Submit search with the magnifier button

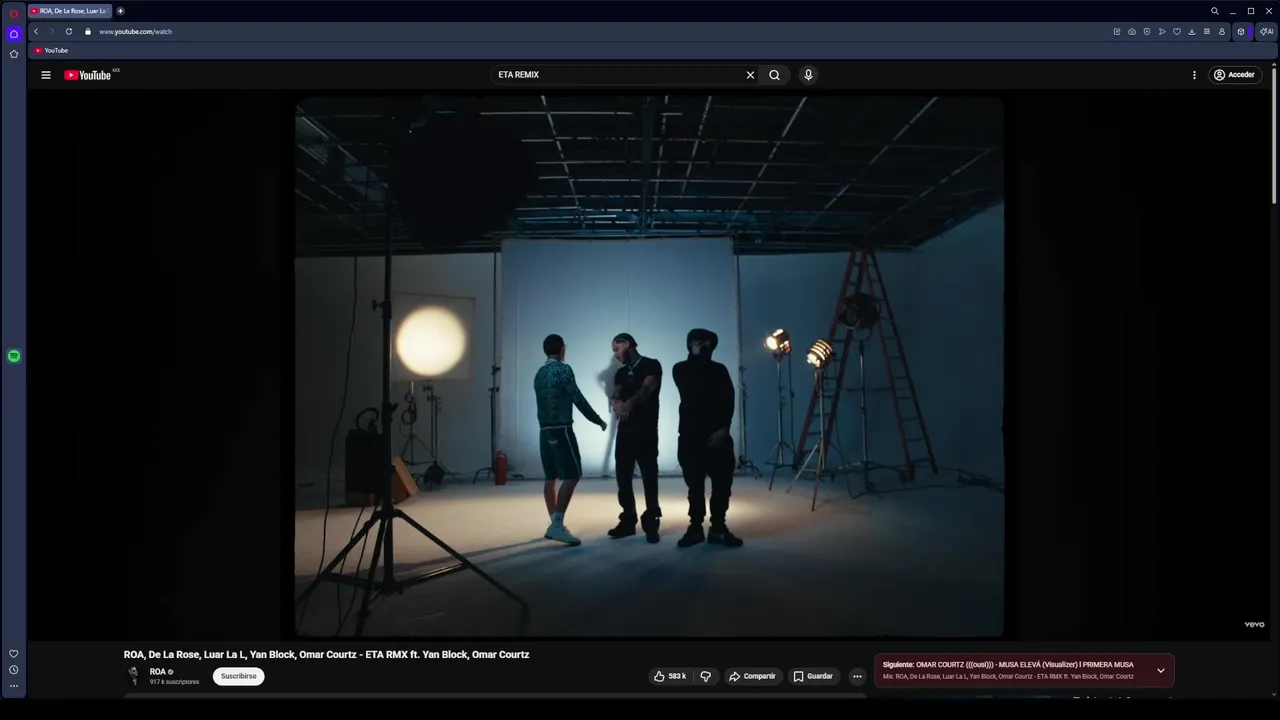[x=774, y=75]
